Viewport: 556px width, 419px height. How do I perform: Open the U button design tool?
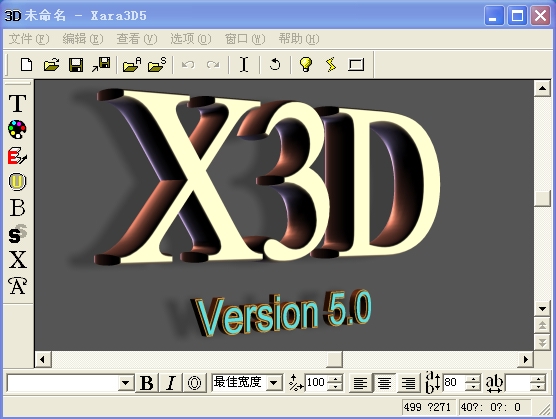tap(17, 181)
